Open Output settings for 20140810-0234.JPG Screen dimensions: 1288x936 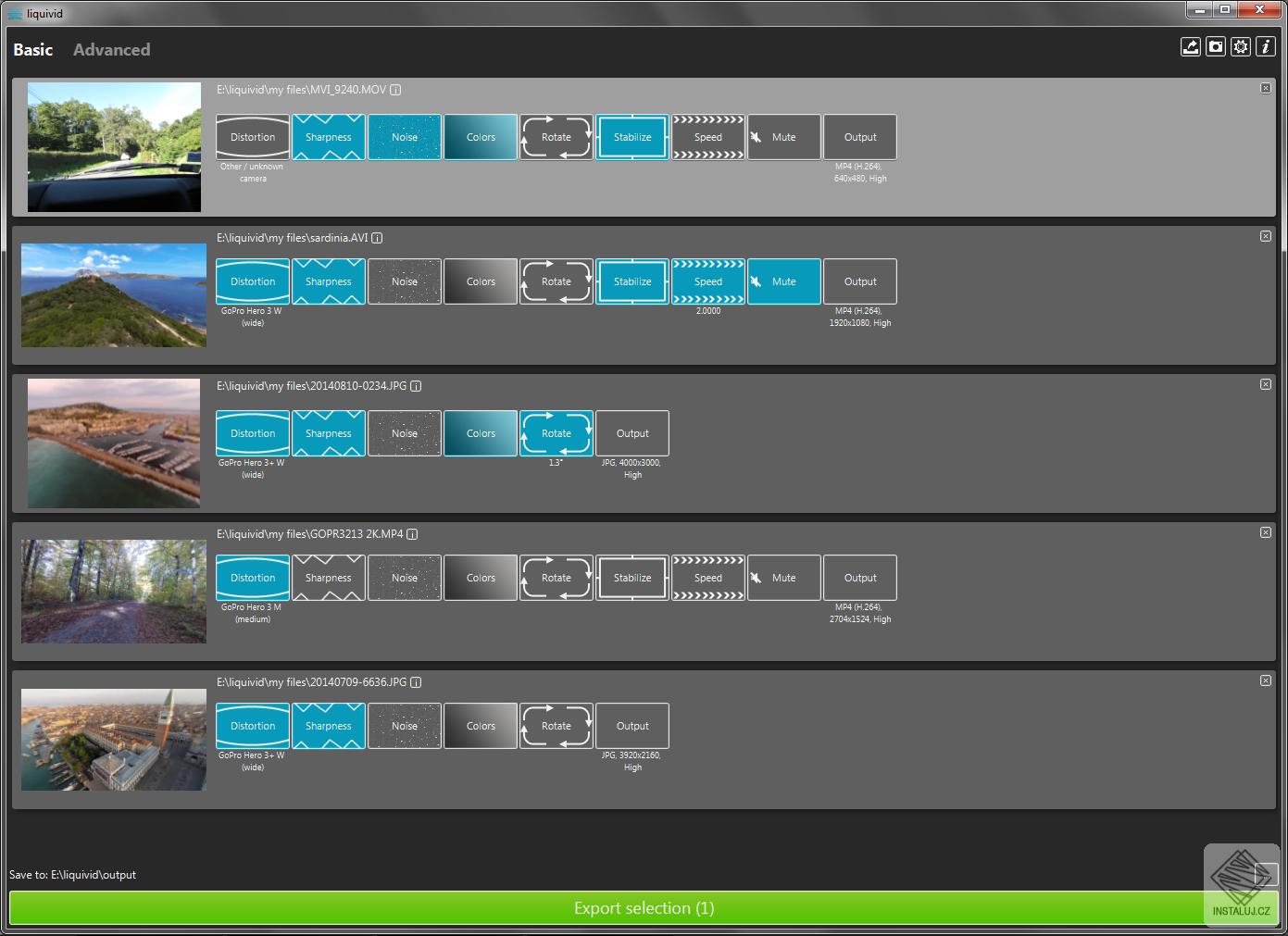tap(632, 433)
